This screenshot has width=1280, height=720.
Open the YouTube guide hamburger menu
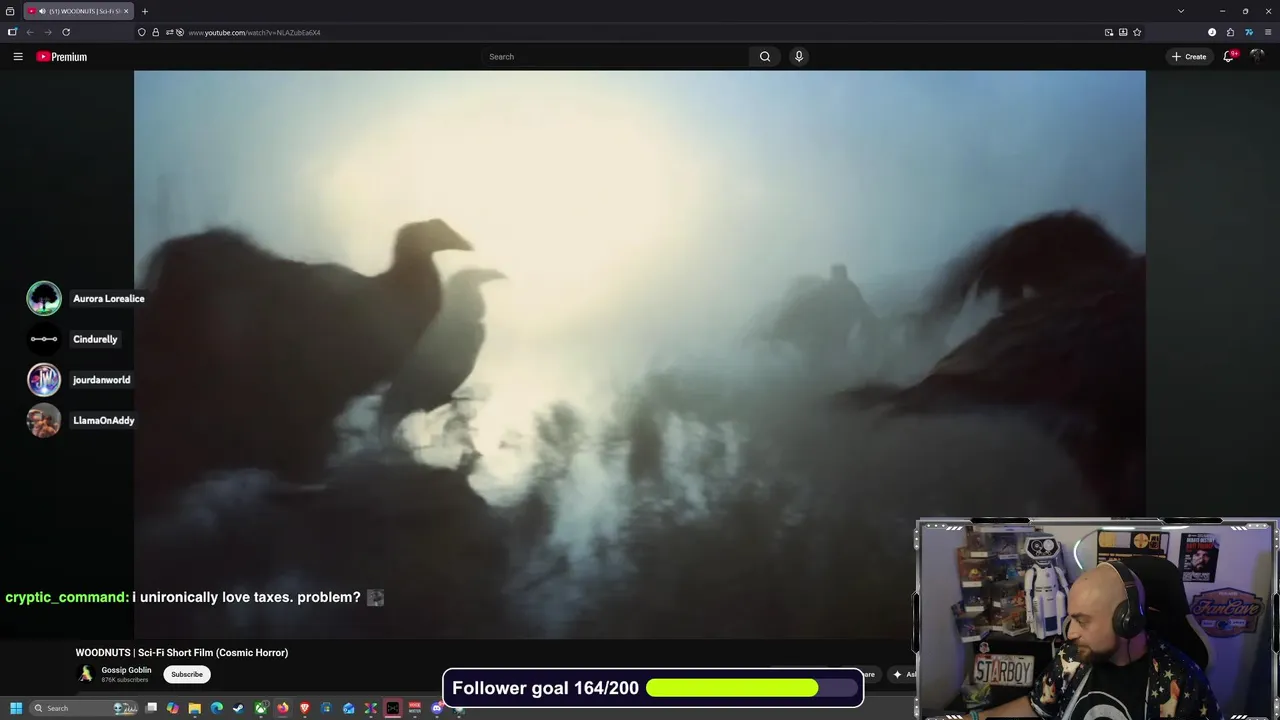(18, 57)
